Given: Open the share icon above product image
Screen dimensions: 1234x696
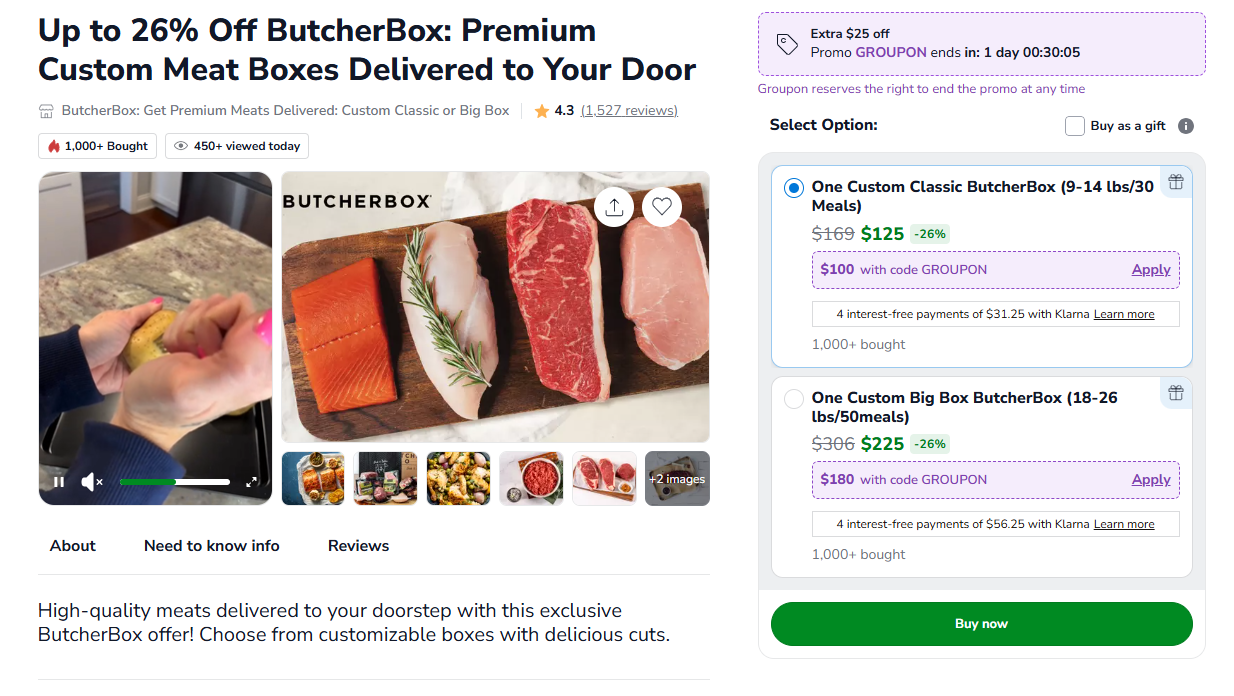Looking at the screenshot, I should coord(614,207).
